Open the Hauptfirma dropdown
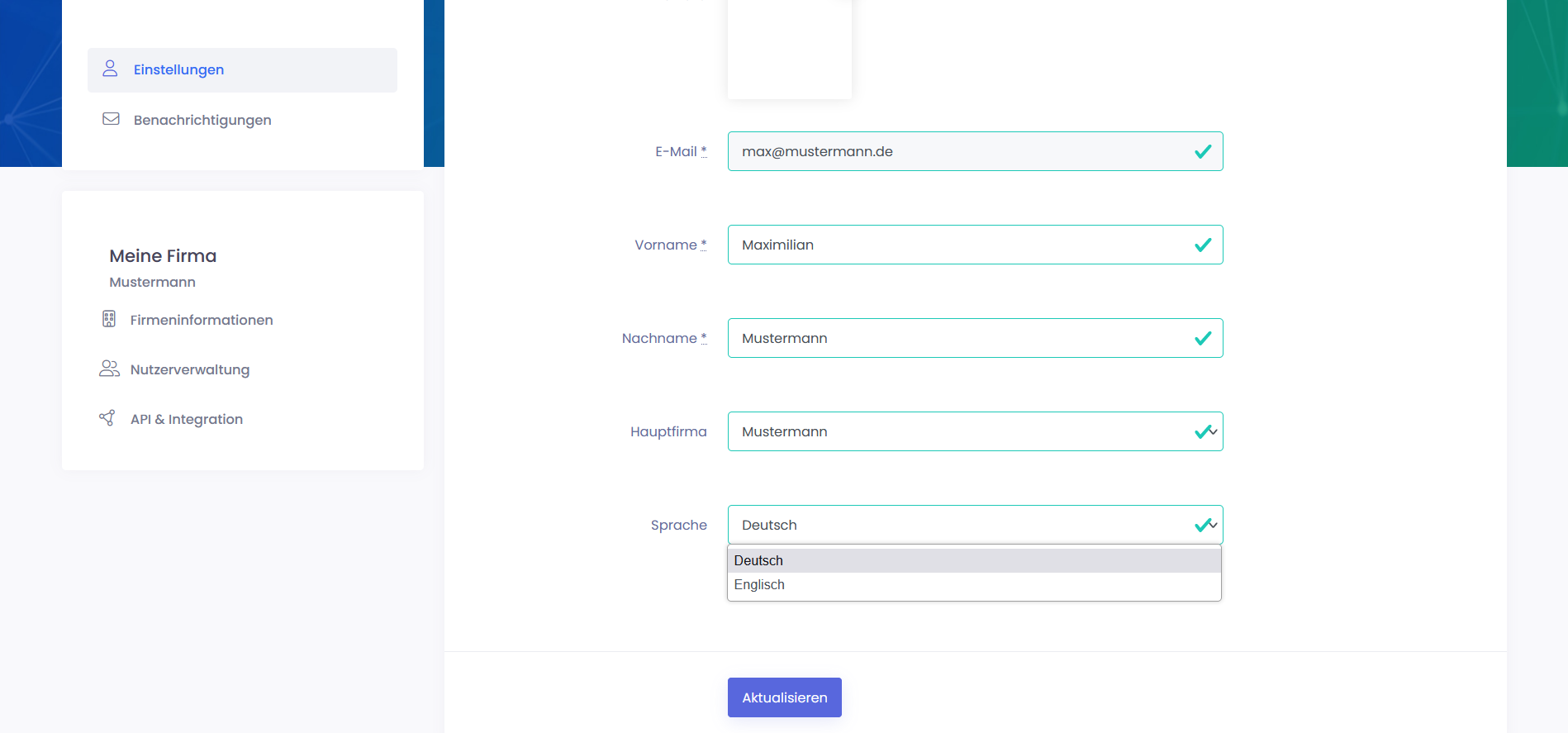Screen dimensions: 1568x733 [x=973, y=431]
